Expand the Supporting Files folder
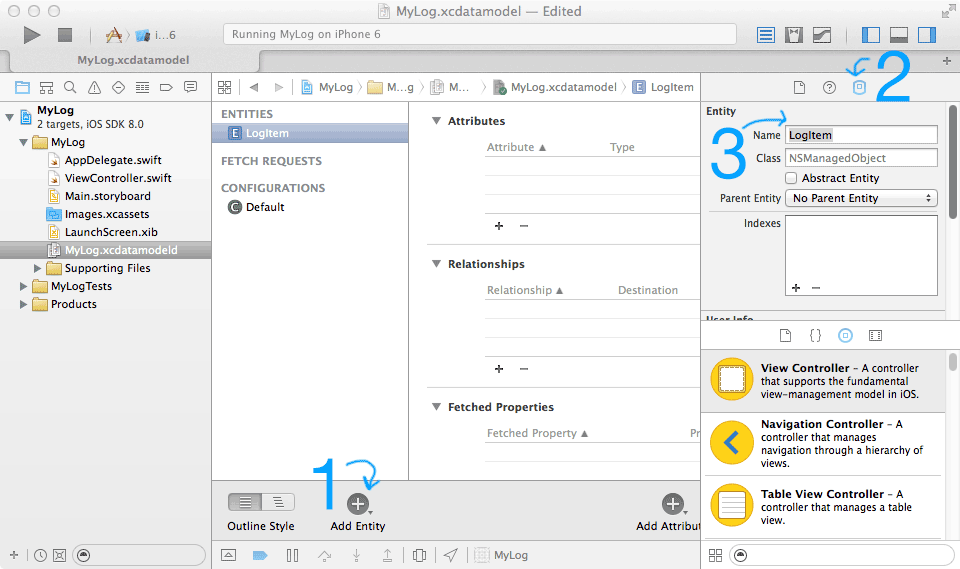Viewport: 960px width, 569px height. click(x=37, y=268)
